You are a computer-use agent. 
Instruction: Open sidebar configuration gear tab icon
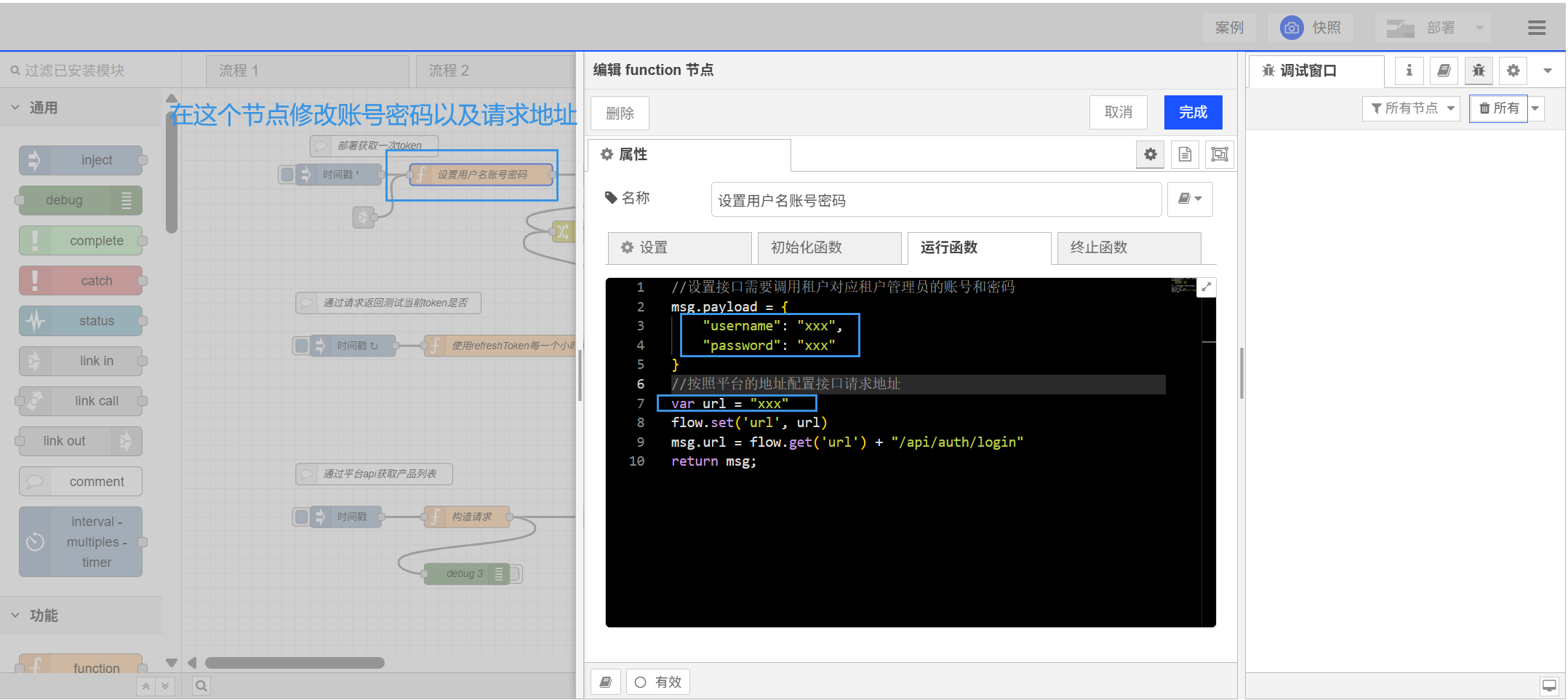1513,71
